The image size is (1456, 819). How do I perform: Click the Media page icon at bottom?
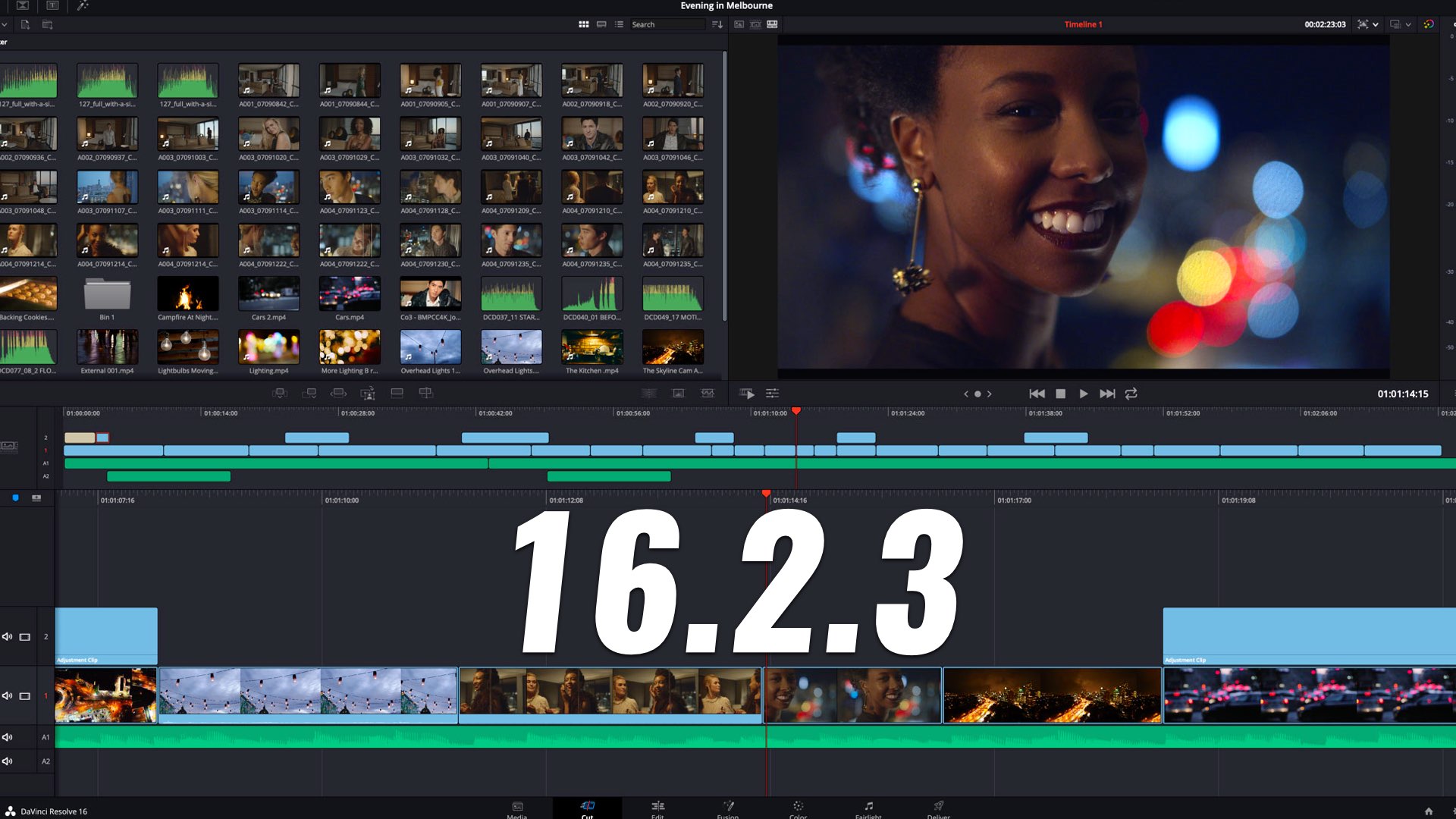tap(519, 807)
